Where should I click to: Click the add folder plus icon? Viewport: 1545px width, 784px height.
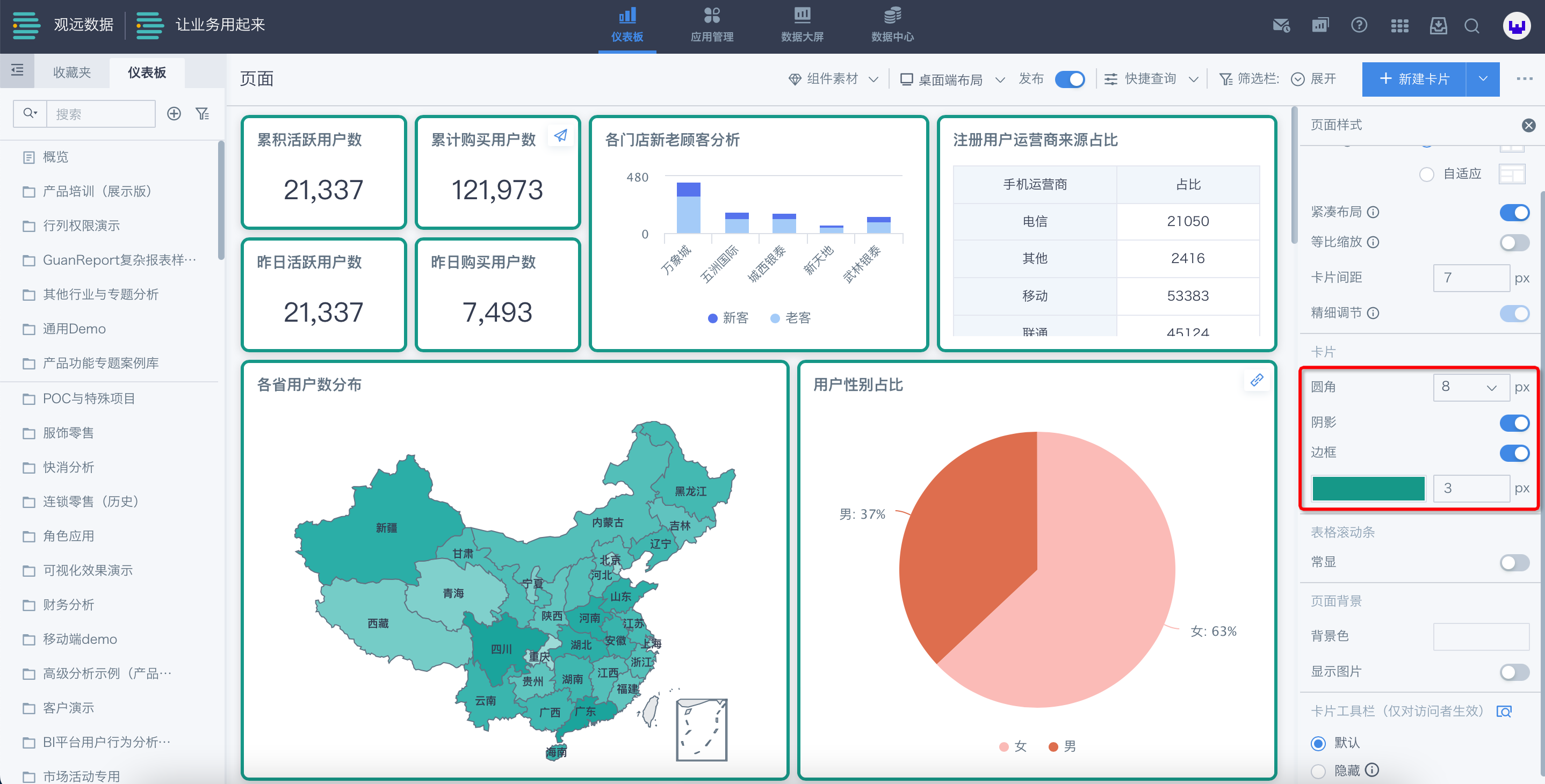(x=174, y=114)
